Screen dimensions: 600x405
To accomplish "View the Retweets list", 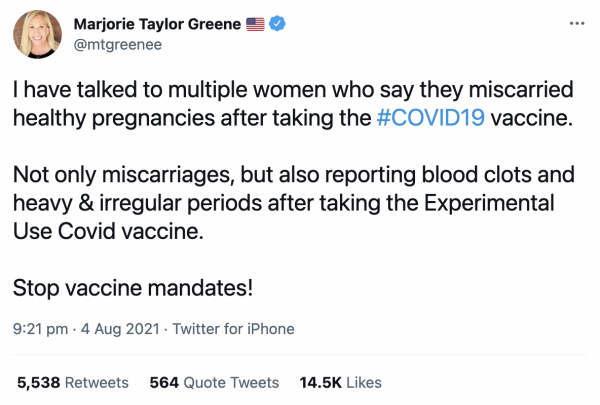I will (98, 382).
